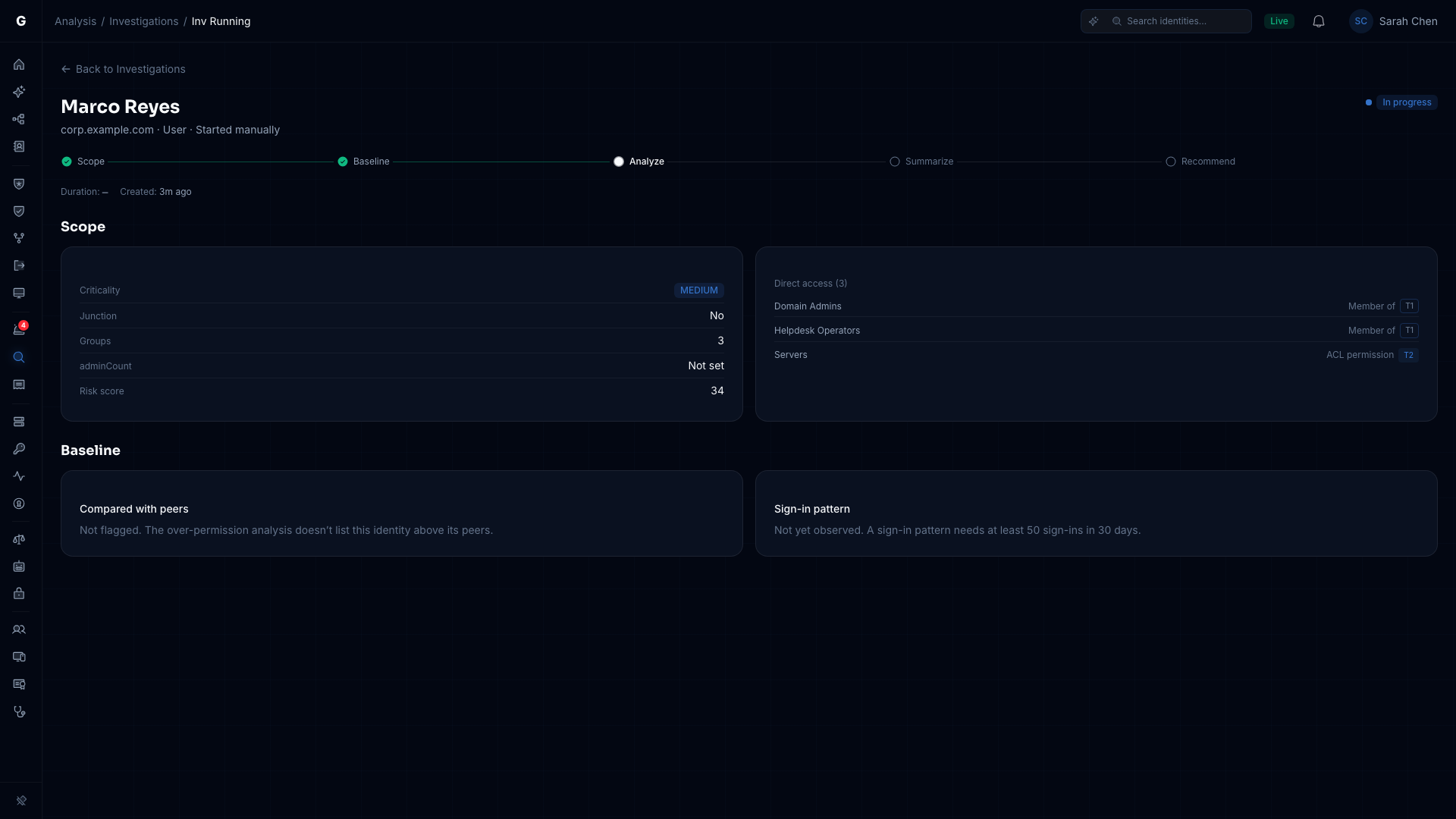
Task: Open the branching paths sidebar icon
Action: [x=19, y=238]
